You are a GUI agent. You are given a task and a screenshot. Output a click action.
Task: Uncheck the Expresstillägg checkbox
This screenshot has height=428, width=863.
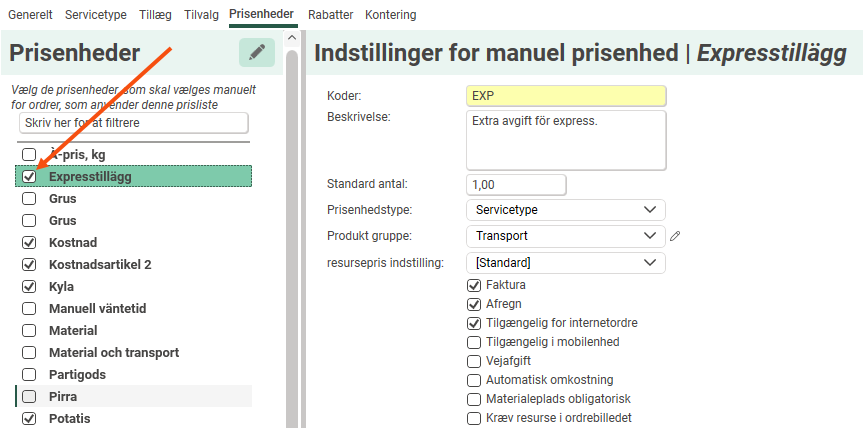tap(29, 177)
